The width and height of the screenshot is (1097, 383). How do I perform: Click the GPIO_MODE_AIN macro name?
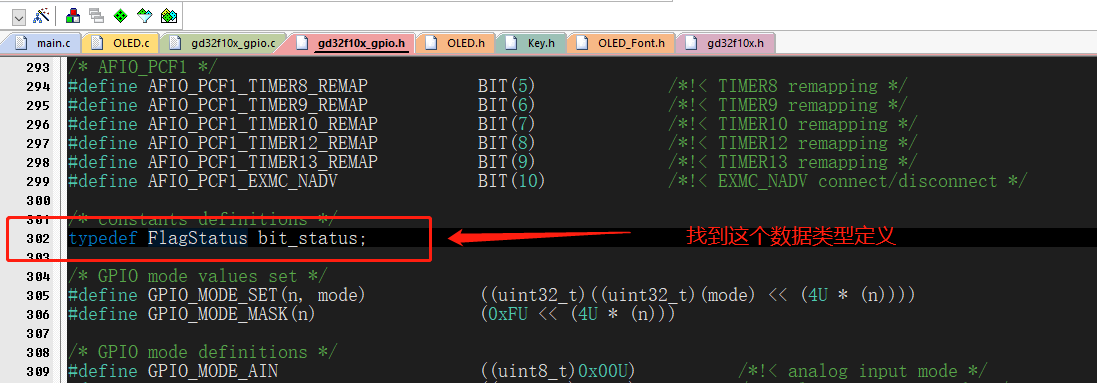pos(213,371)
